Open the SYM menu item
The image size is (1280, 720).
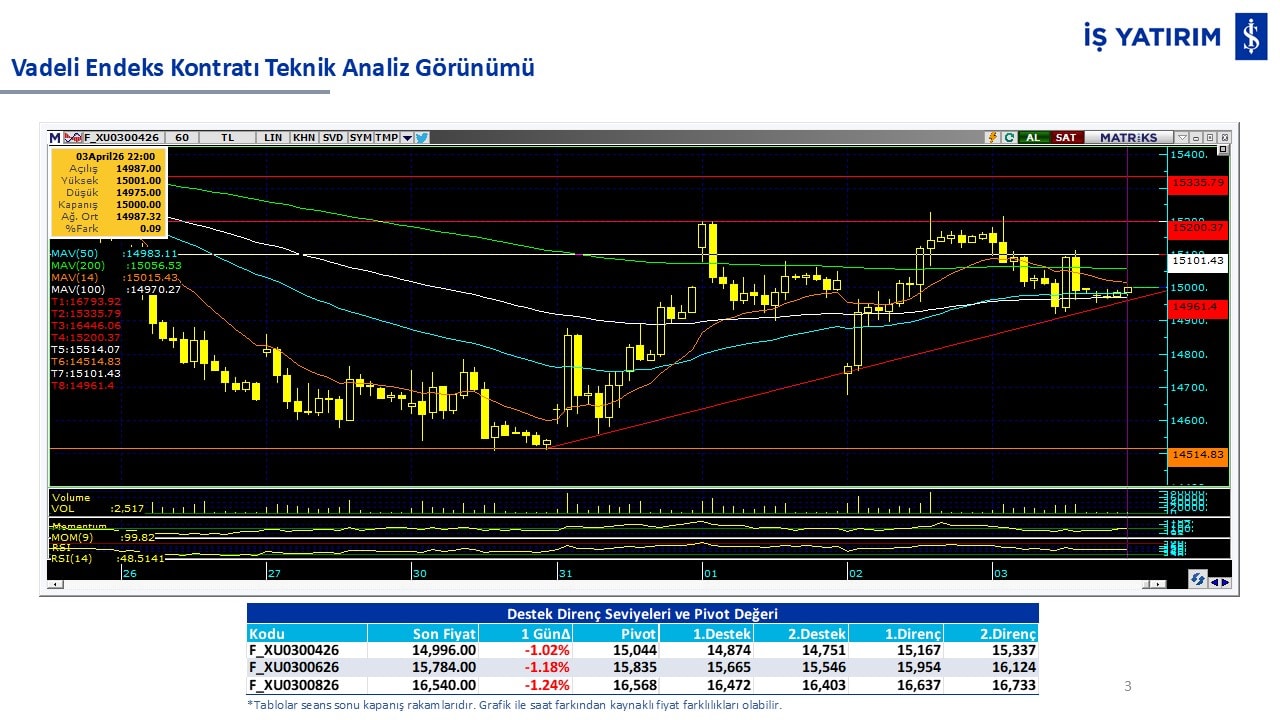(361, 138)
